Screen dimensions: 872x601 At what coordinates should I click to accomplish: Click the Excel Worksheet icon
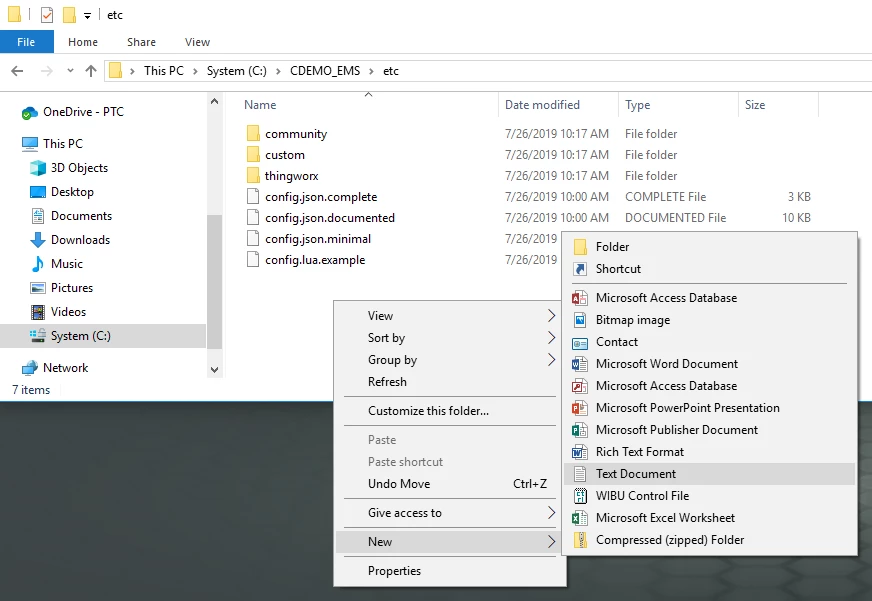(x=580, y=518)
